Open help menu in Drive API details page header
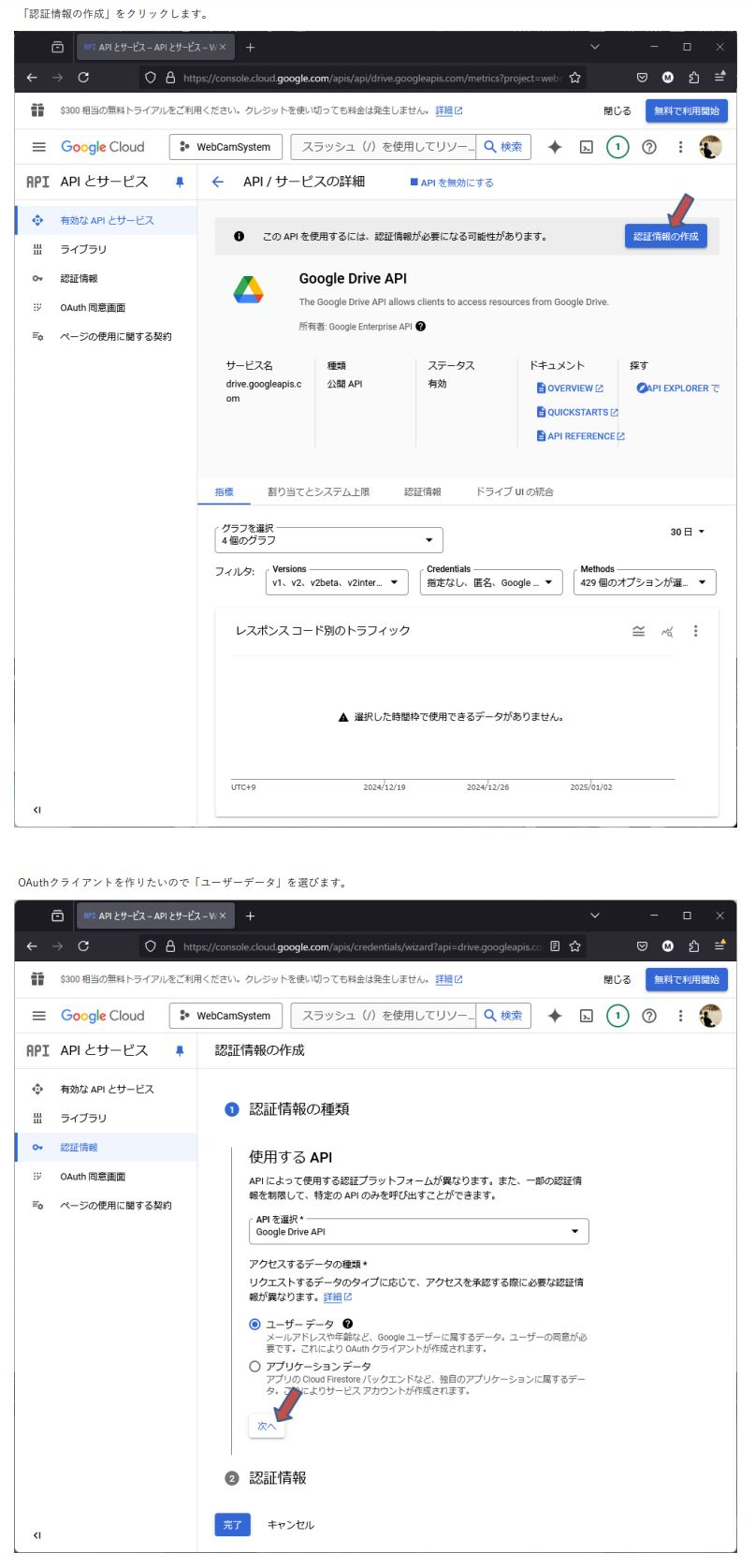The width and height of the screenshot is (755, 1568). [648, 147]
